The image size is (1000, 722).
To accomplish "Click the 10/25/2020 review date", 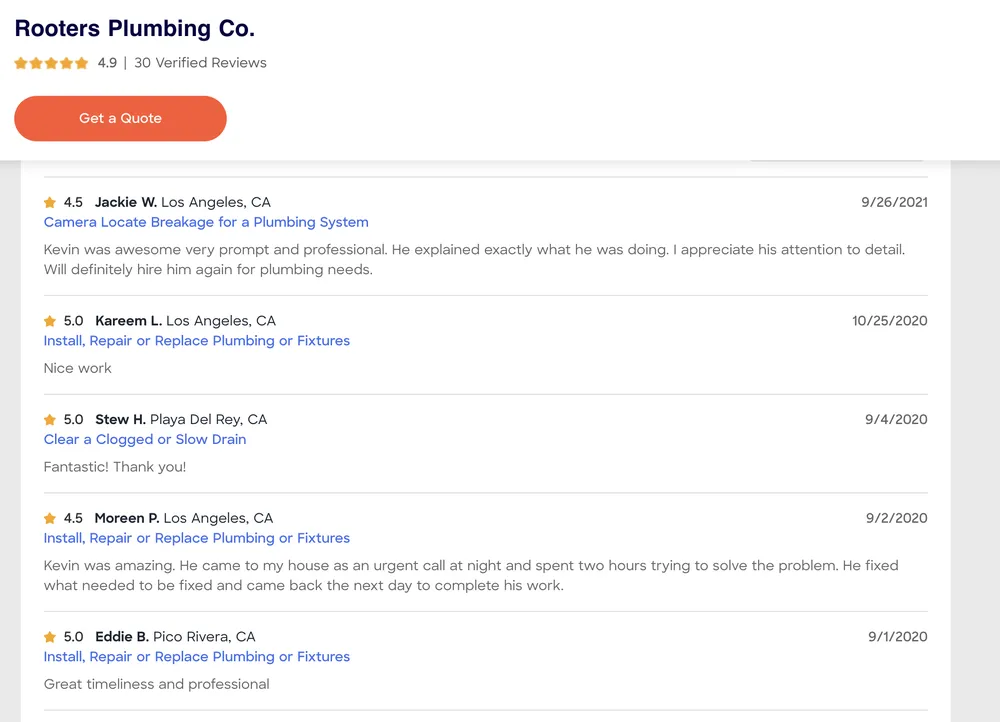I will 889,321.
